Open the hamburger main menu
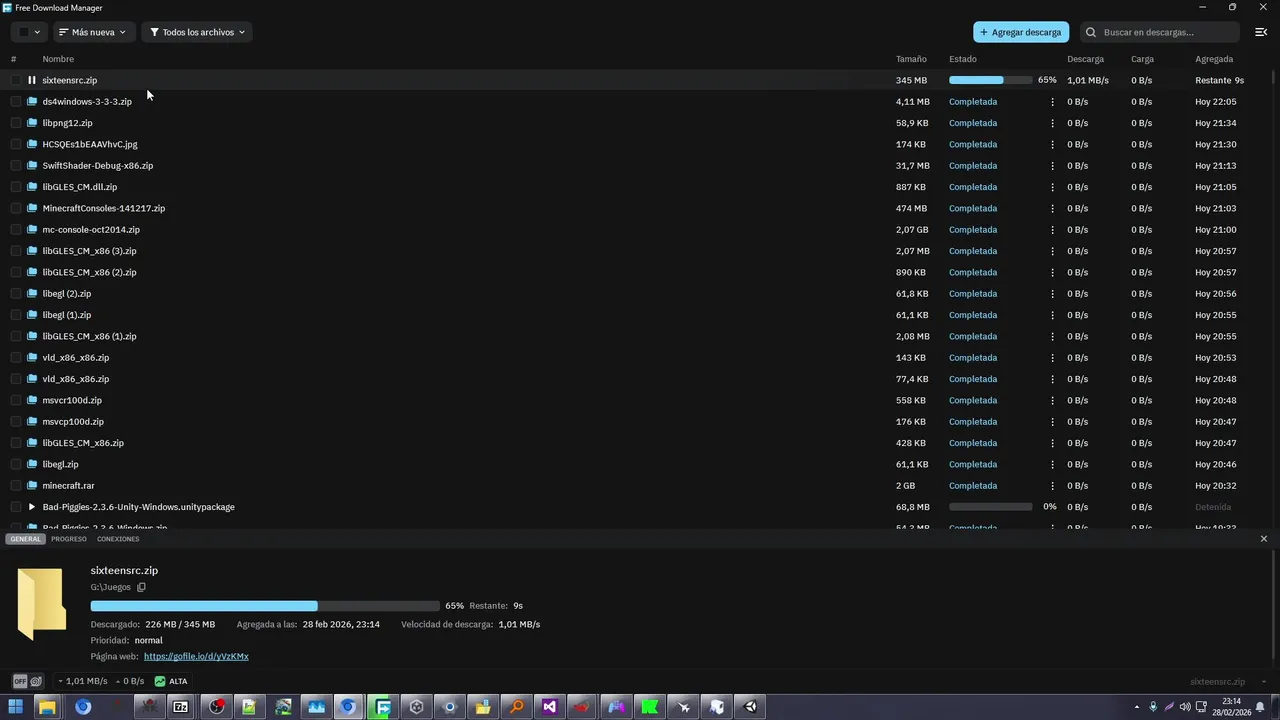 [1261, 32]
